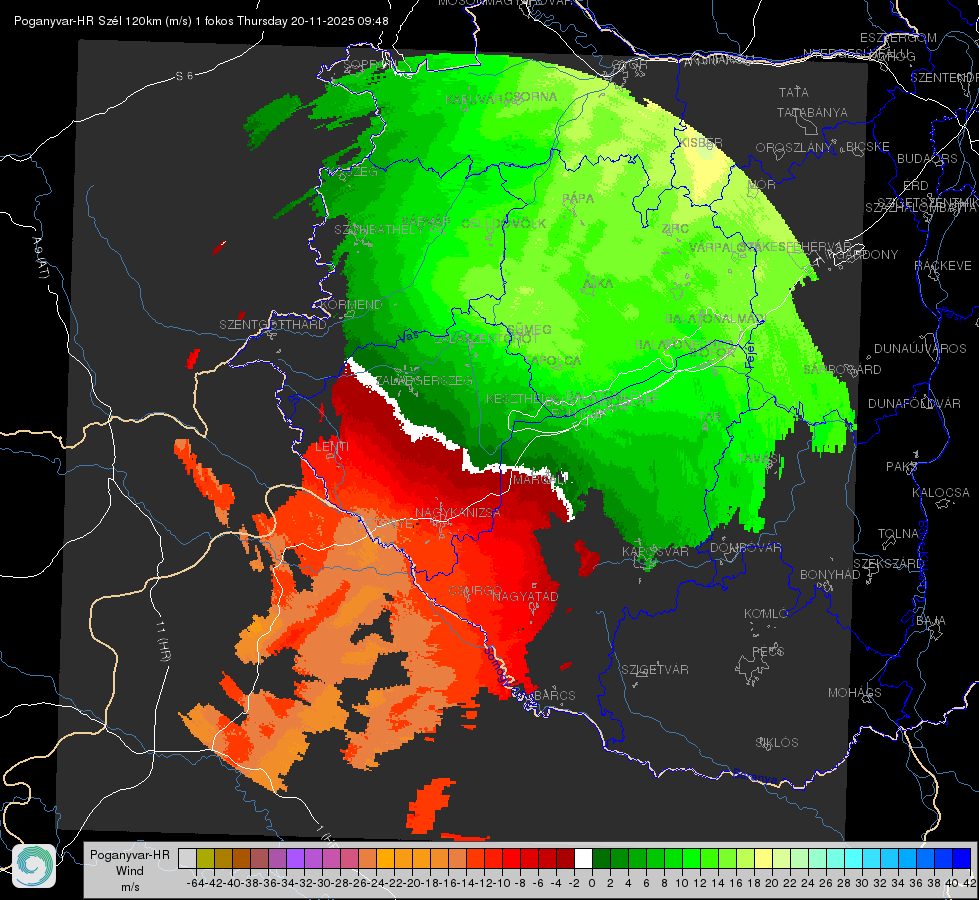Click the MOR town label
This screenshot has width=979, height=900.
pyautogui.click(x=762, y=185)
